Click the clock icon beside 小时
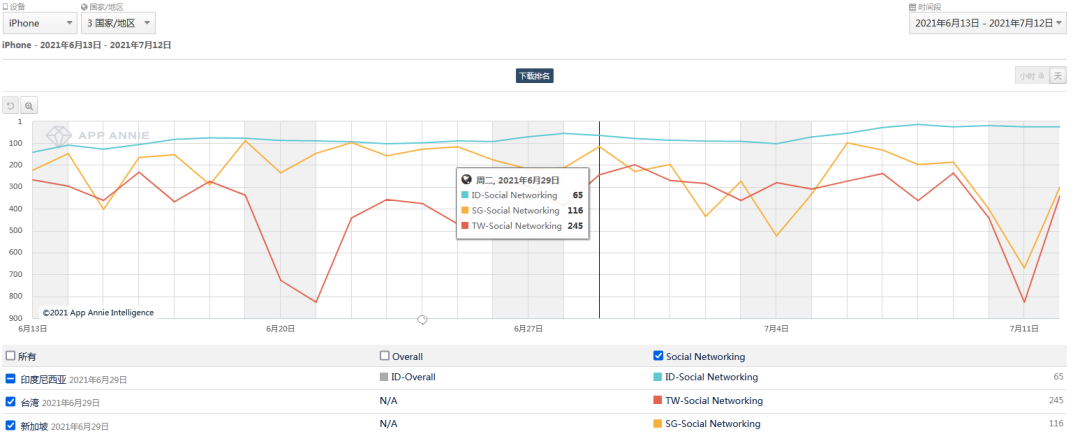Image resolution: width=1080 pixels, height=434 pixels. coord(1041,76)
